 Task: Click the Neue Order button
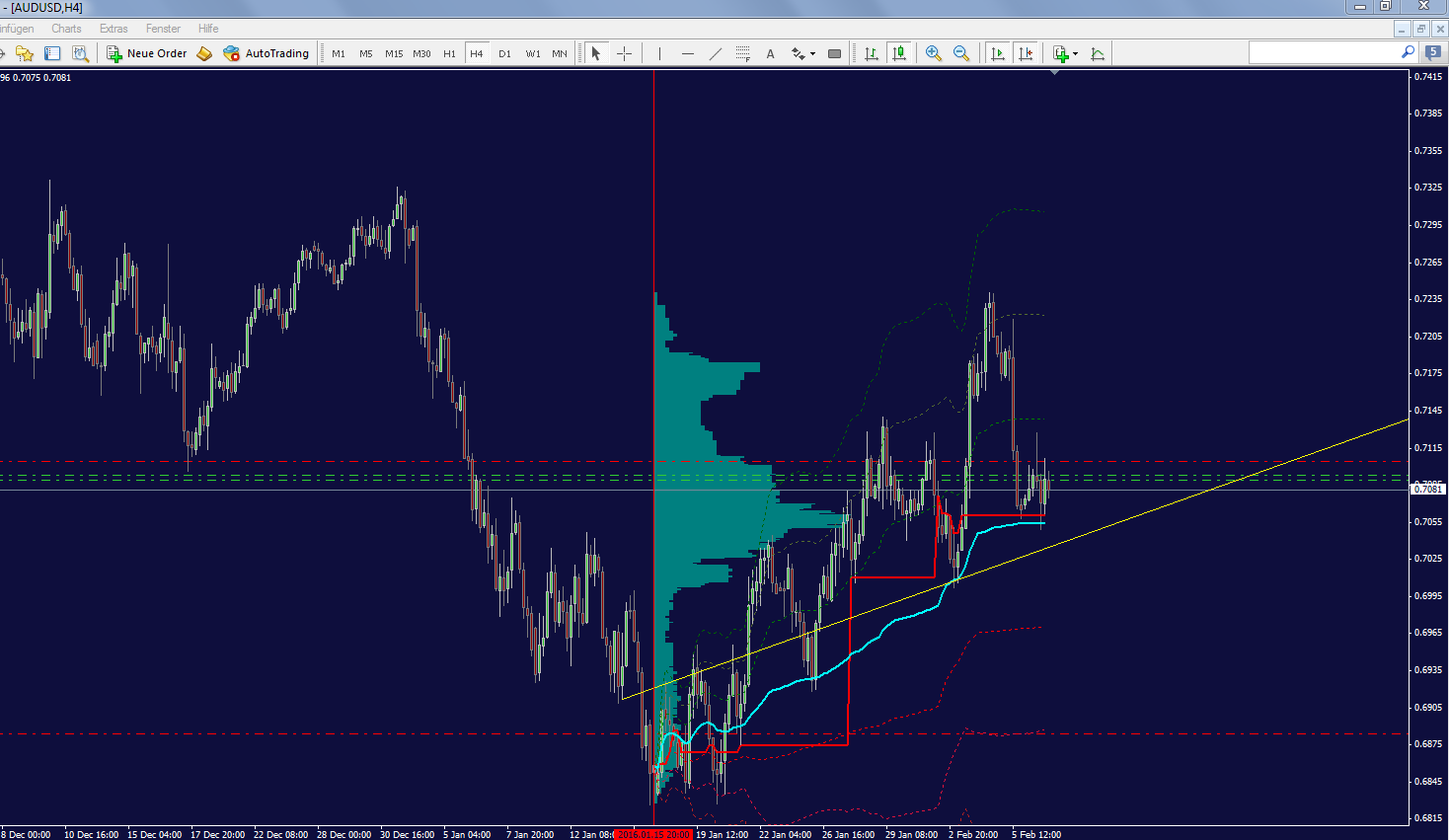click(x=146, y=53)
